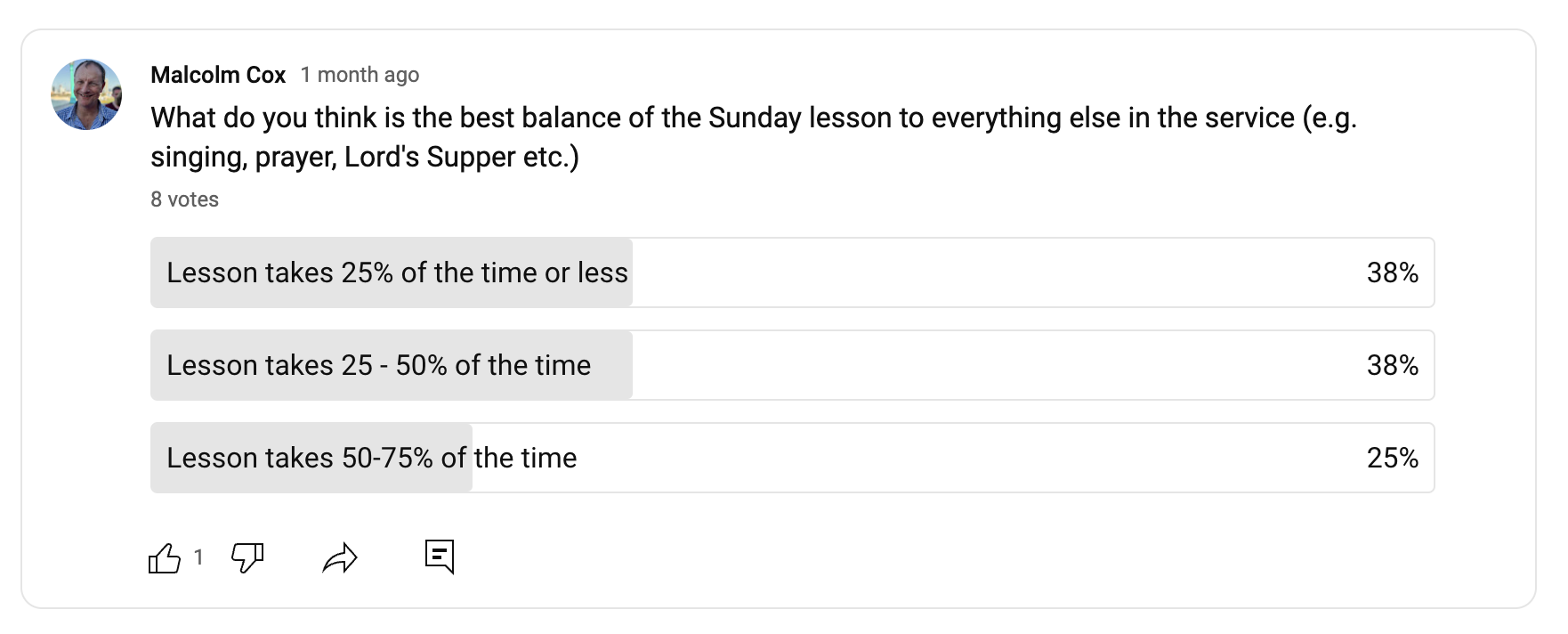Vote for 'Lesson takes 25% of the time or less'
This screenshot has height=634, width=1568.
[792, 272]
